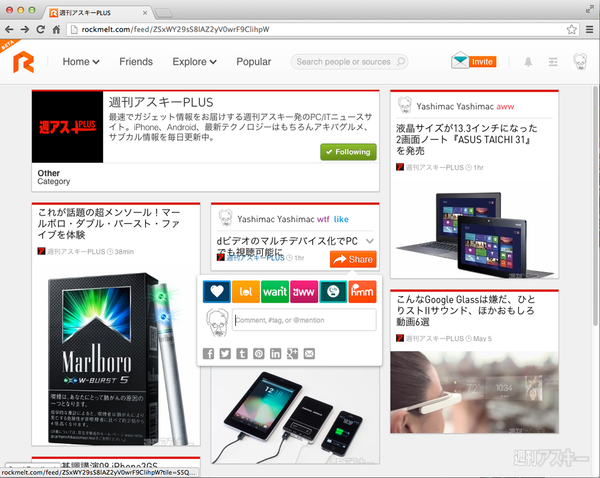Click the Yashimac avatar on the dビデオ post
Image resolution: width=600 pixels, height=478 pixels.
[x=225, y=218]
